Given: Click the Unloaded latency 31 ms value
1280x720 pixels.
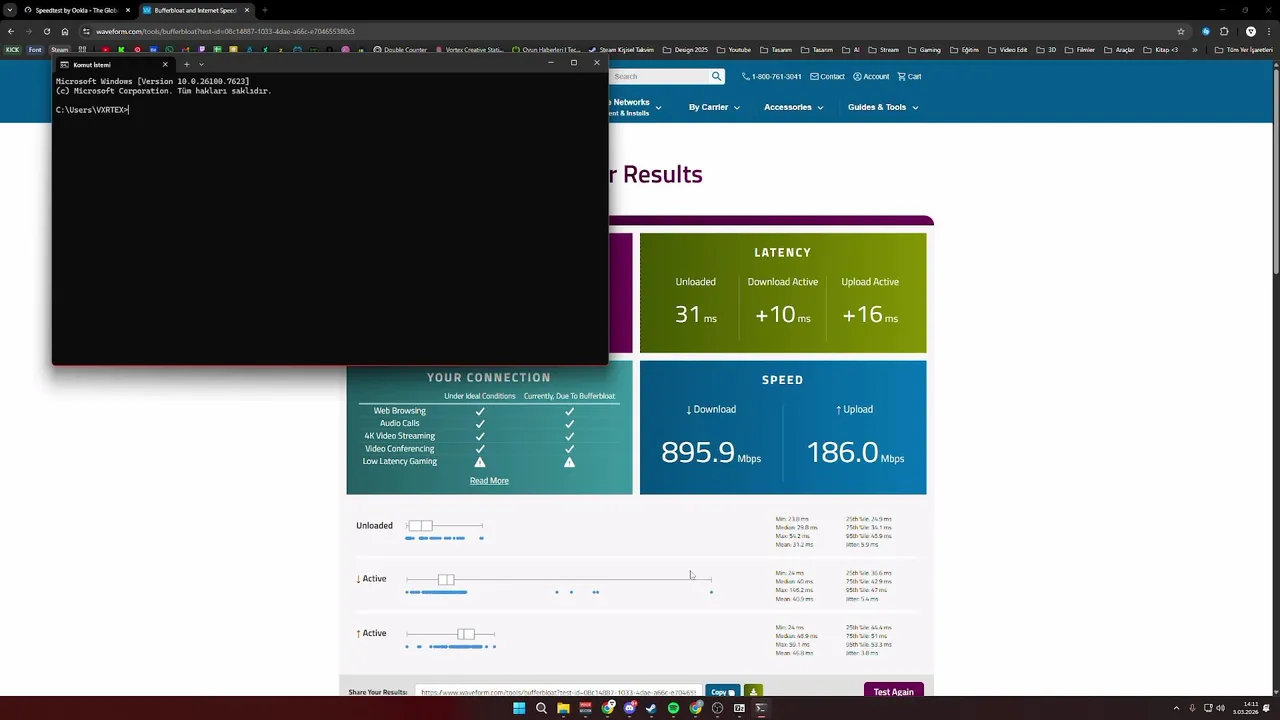Looking at the screenshot, I should point(696,314).
